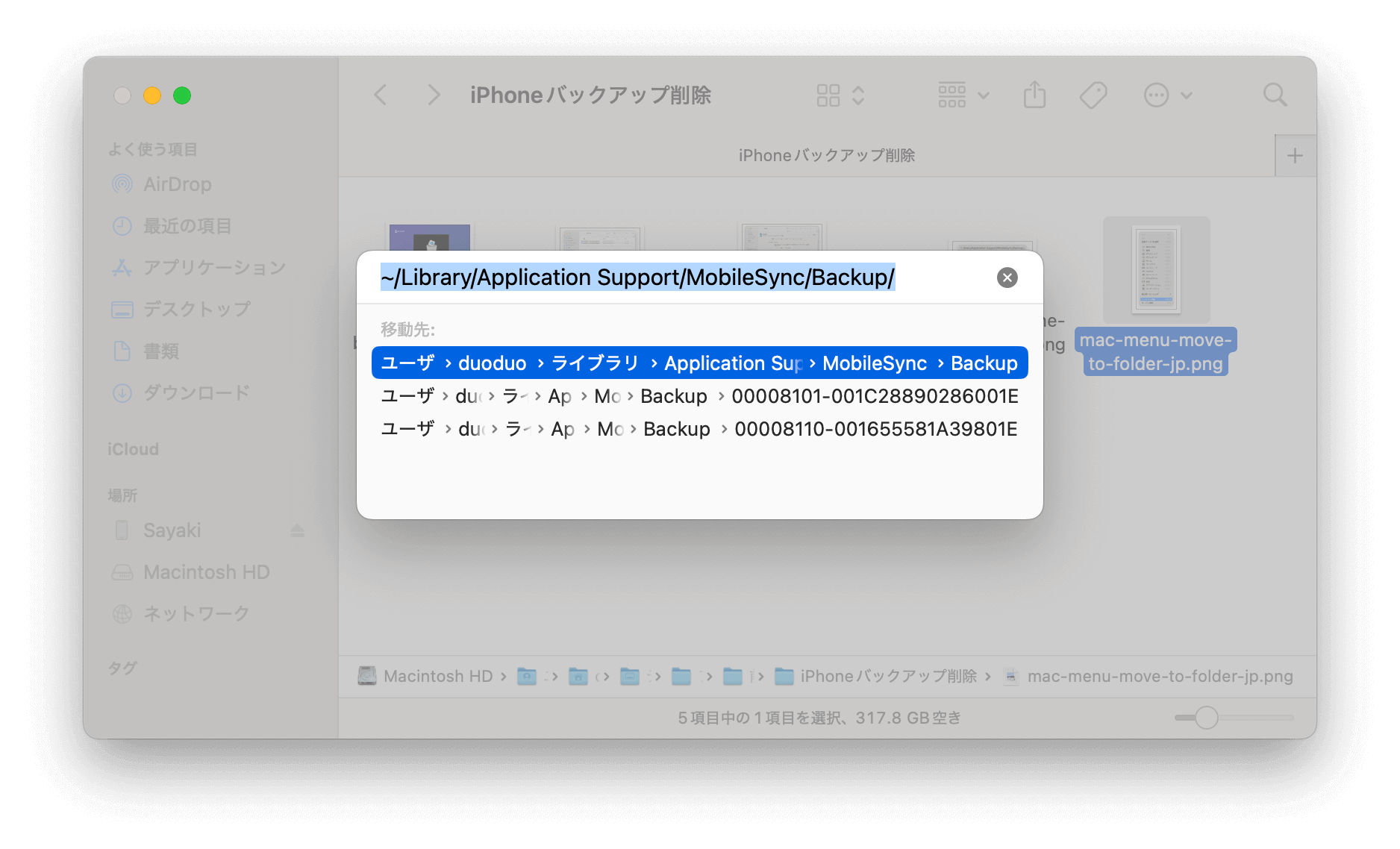Expand the Action menu chevron

pyautogui.click(x=1187, y=95)
